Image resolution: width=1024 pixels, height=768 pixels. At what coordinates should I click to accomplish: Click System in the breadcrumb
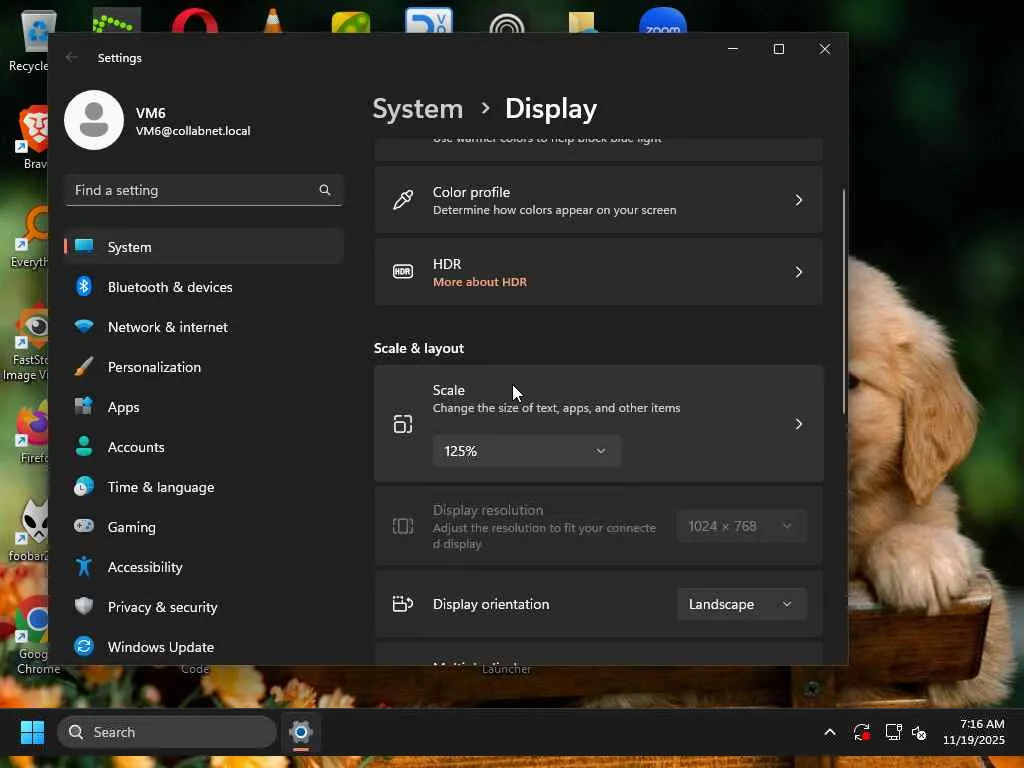pos(417,108)
